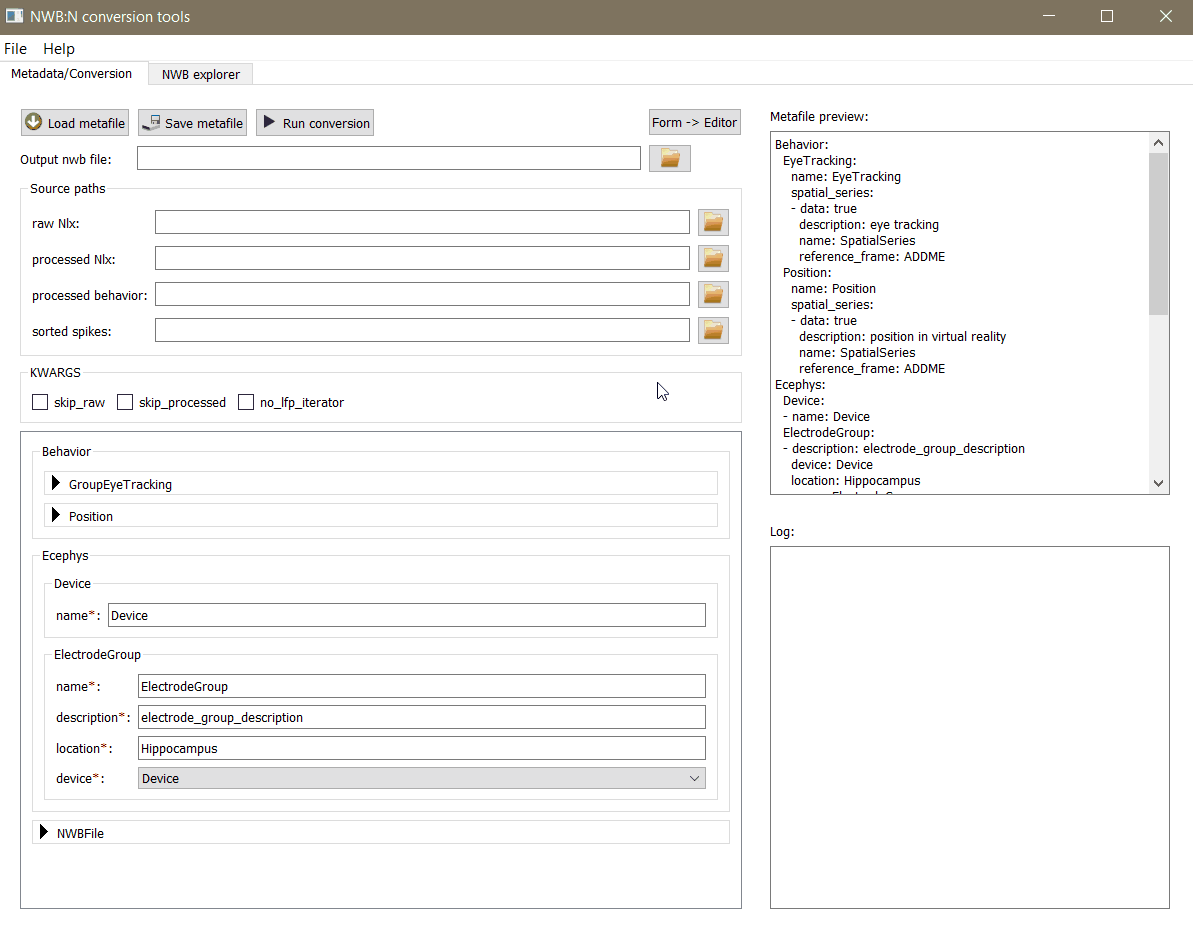Enable the skip_processed checkbox
Viewport: 1193px width, 931px height.
tap(125, 402)
